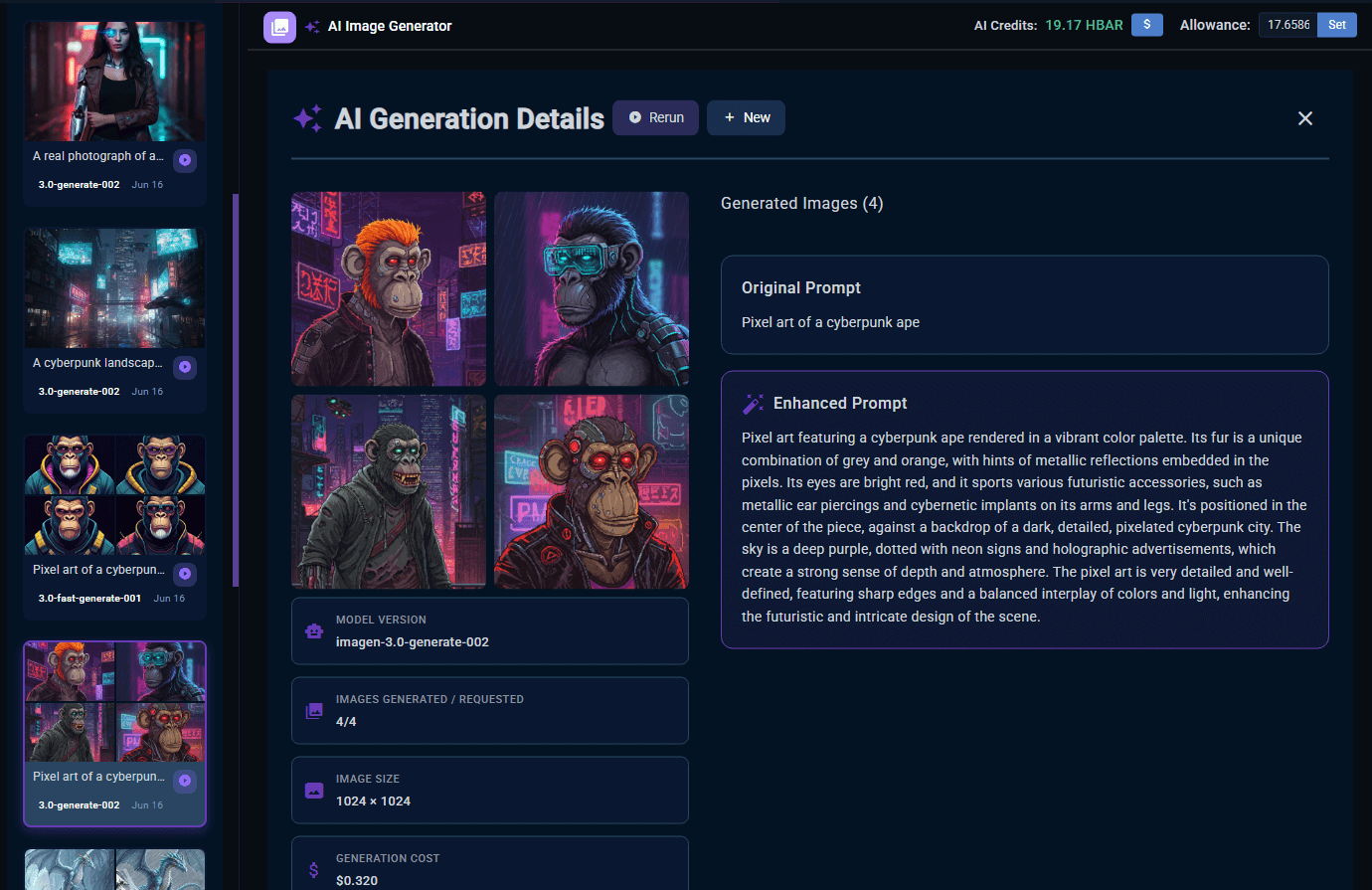This screenshot has height=890, width=1372.
Task: Click the '4/4' images generated value
Action: [x=346, y=722]
